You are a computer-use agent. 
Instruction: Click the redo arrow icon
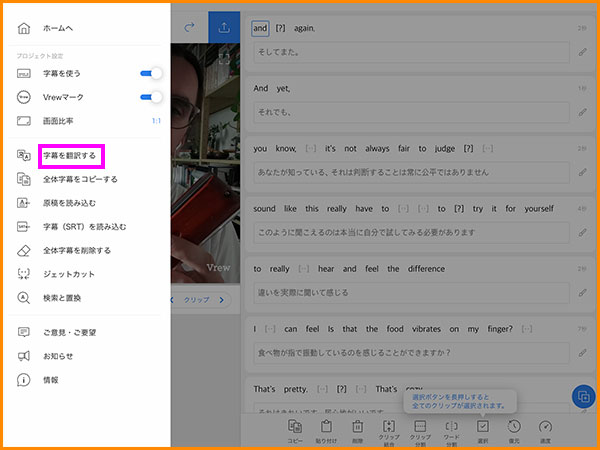(189, 27)
